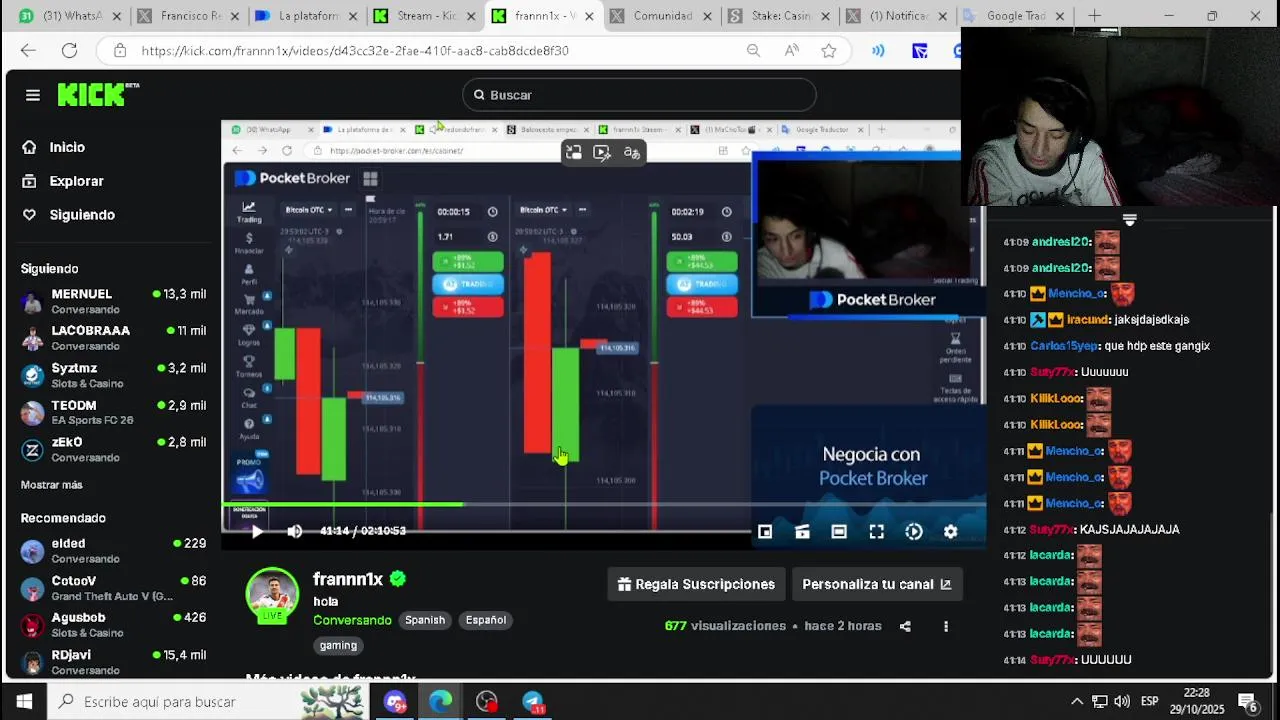
Task: Click the translate overlay icon on video
Action: click(632, 152)
